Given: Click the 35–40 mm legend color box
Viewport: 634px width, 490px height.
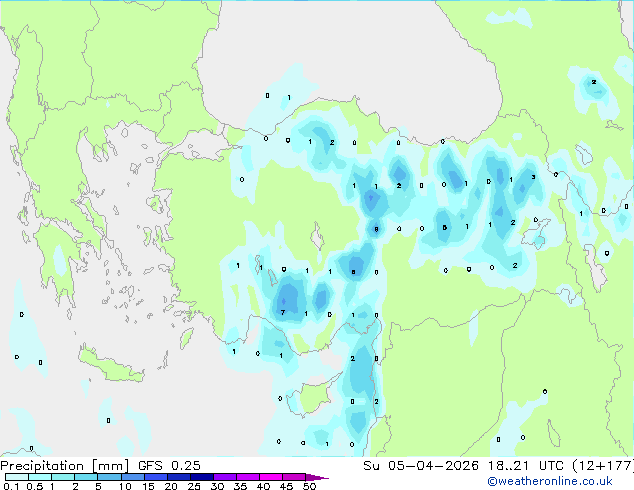Looking at the screenshot, I should [x=247, y=477].
